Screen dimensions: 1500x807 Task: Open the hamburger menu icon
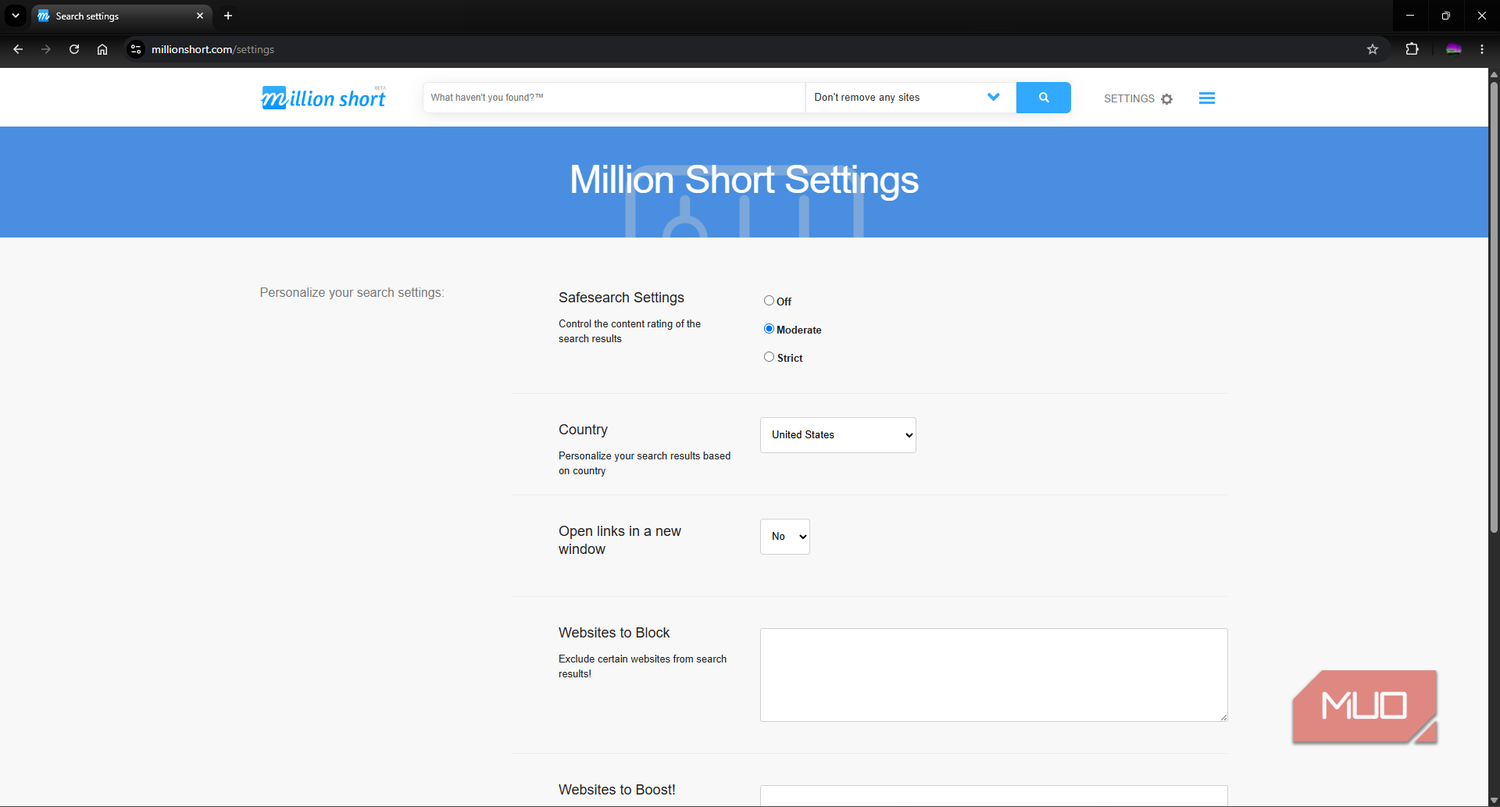pyautogui.click(x=1207, y=98)
